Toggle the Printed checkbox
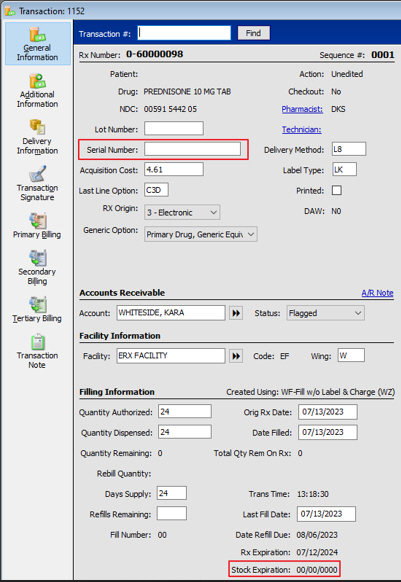Image resolution: width=401 pixels, height=582 pixels. (x=337, y=190)
